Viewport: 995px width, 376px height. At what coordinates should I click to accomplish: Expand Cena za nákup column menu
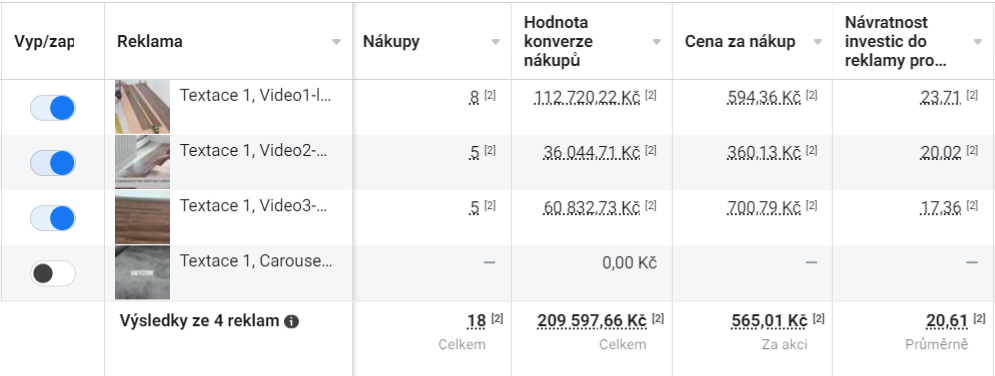click(817, 42)
